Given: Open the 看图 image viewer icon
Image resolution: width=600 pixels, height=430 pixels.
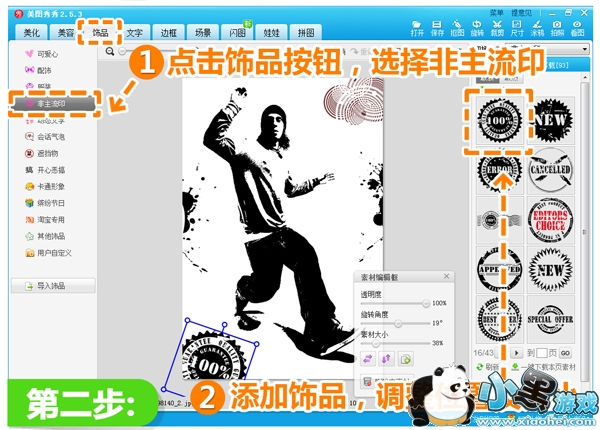Looking at the screenshot, I should click(577, 28).
